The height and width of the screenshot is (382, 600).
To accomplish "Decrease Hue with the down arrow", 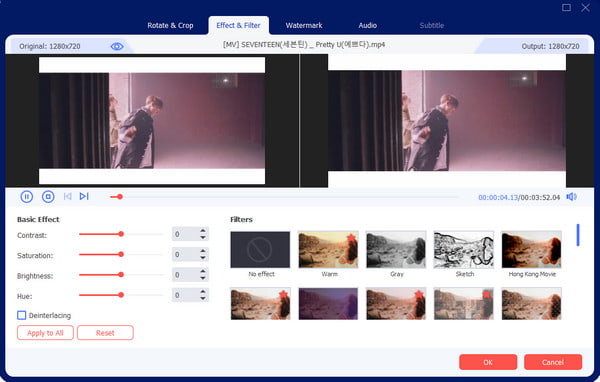I will coord(203,299).
